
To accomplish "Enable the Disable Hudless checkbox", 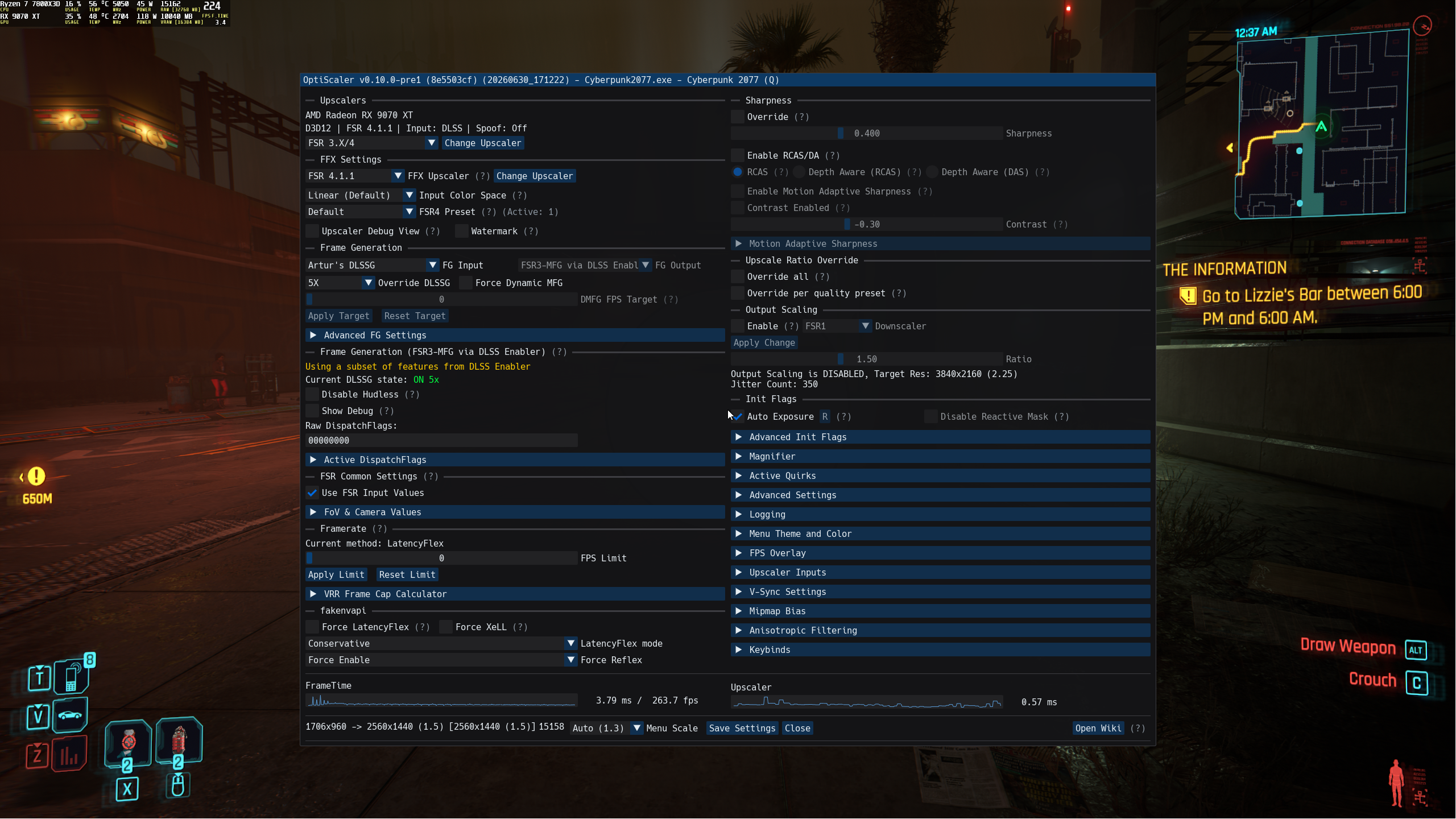I will [x=312, y=394].
